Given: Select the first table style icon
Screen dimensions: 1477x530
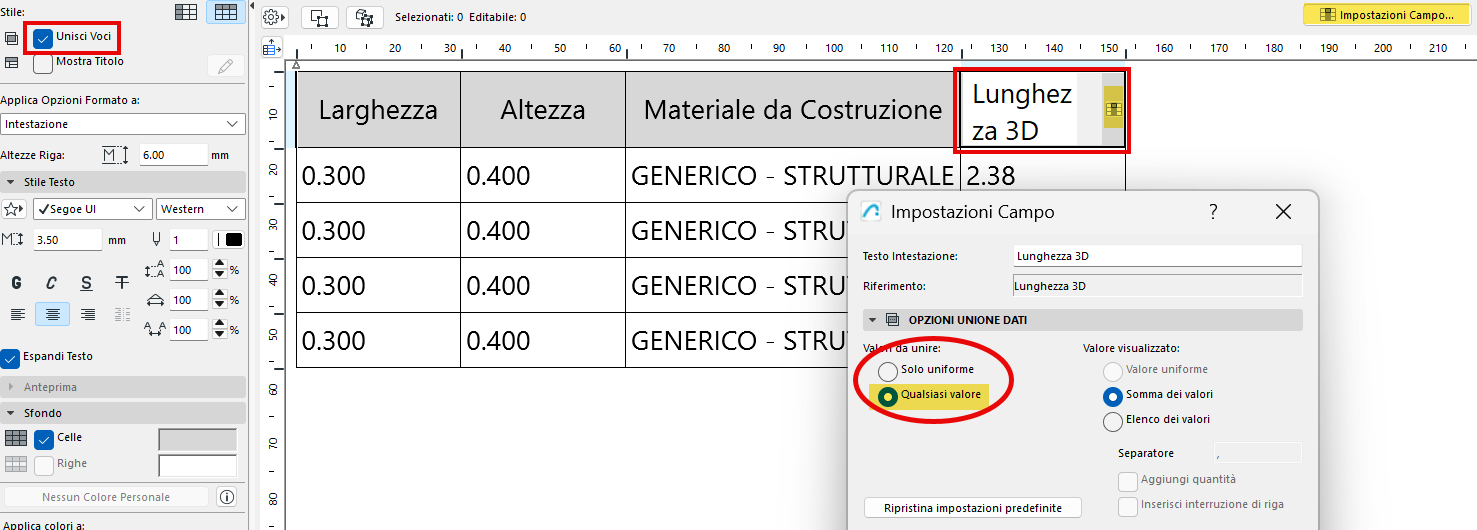Looking at the screenshot, I should 186,13.
